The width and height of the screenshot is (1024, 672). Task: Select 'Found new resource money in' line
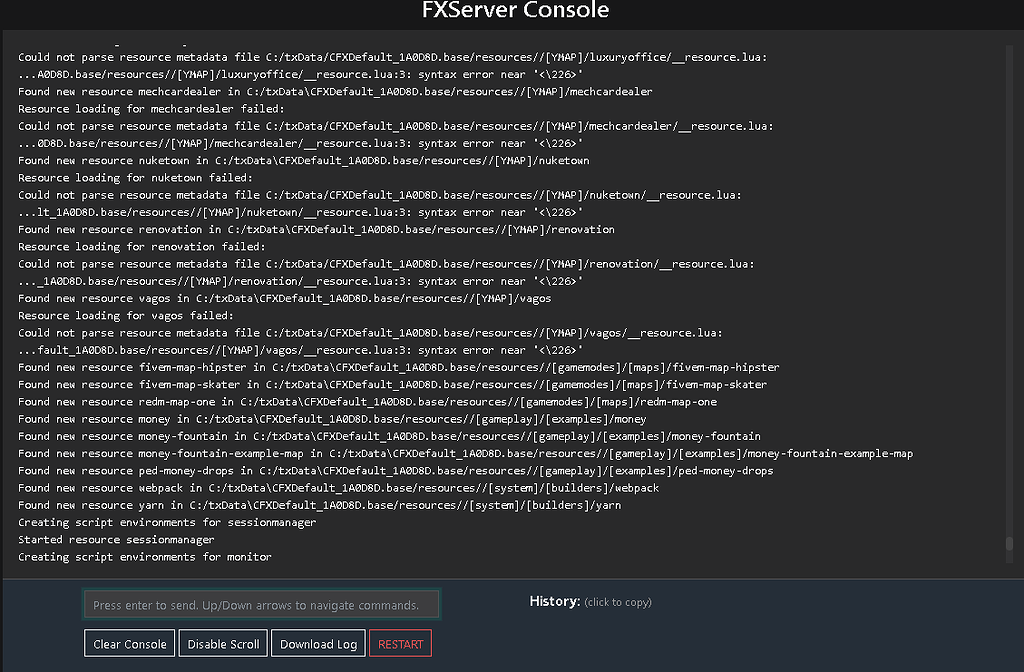(332, 419)
